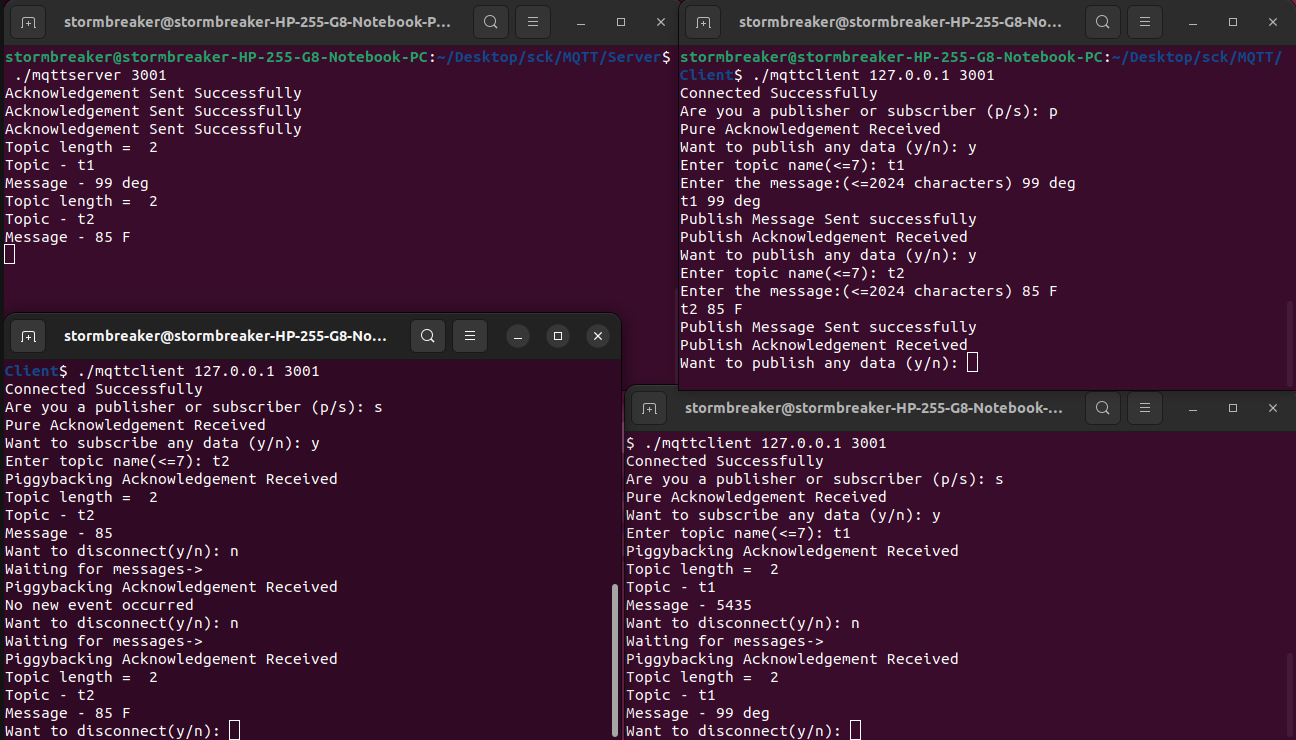The image size is (1296, 740).
Task: Click the cursor at the t2 subscriber's last disconnect prompt
Action: click(x=234, y=730)
